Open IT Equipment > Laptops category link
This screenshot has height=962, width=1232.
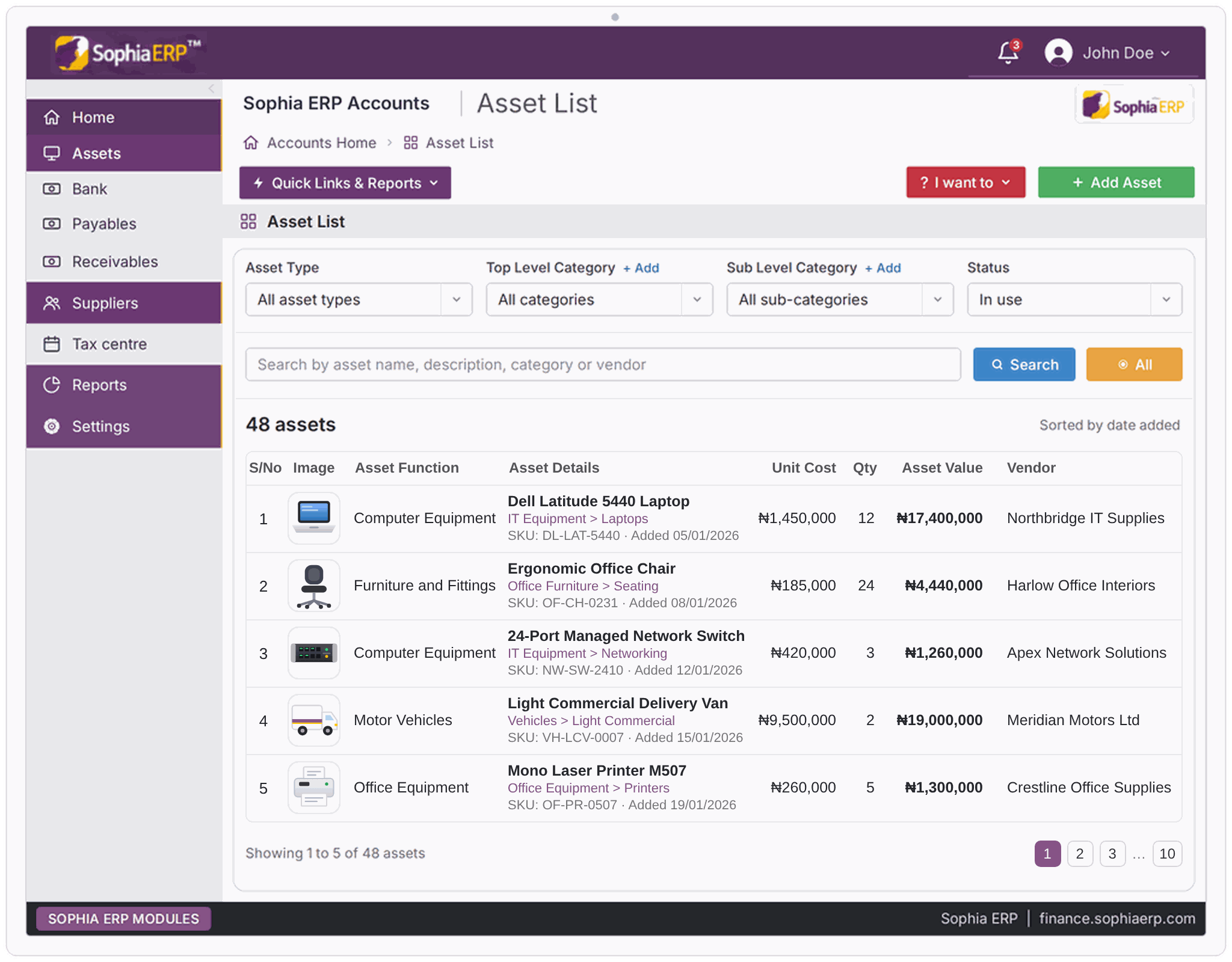point(577,519)
